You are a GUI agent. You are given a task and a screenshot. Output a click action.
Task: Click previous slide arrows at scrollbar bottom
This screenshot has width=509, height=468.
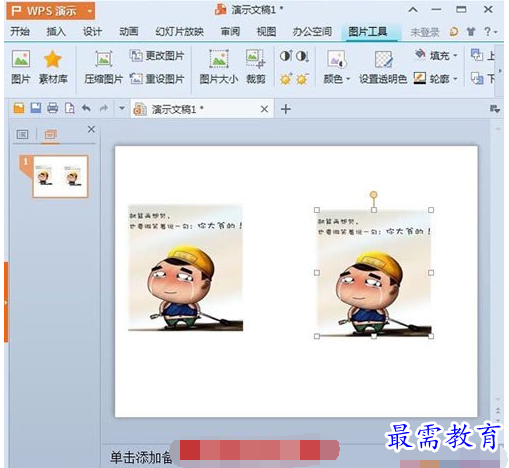(498, 409)
